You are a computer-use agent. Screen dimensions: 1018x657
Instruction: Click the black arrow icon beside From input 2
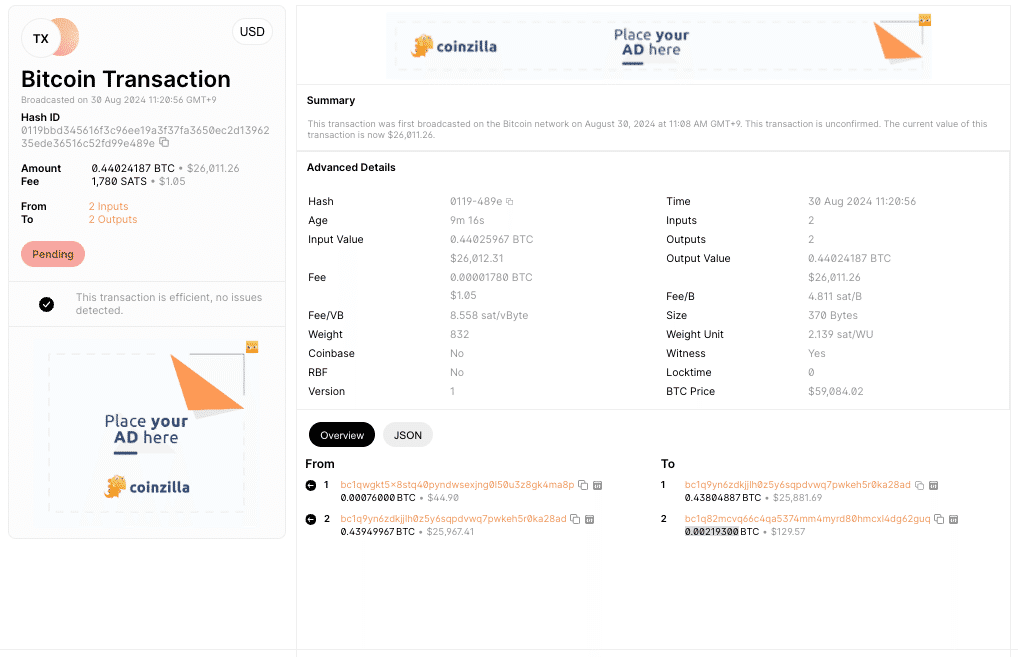coord(311,519)
